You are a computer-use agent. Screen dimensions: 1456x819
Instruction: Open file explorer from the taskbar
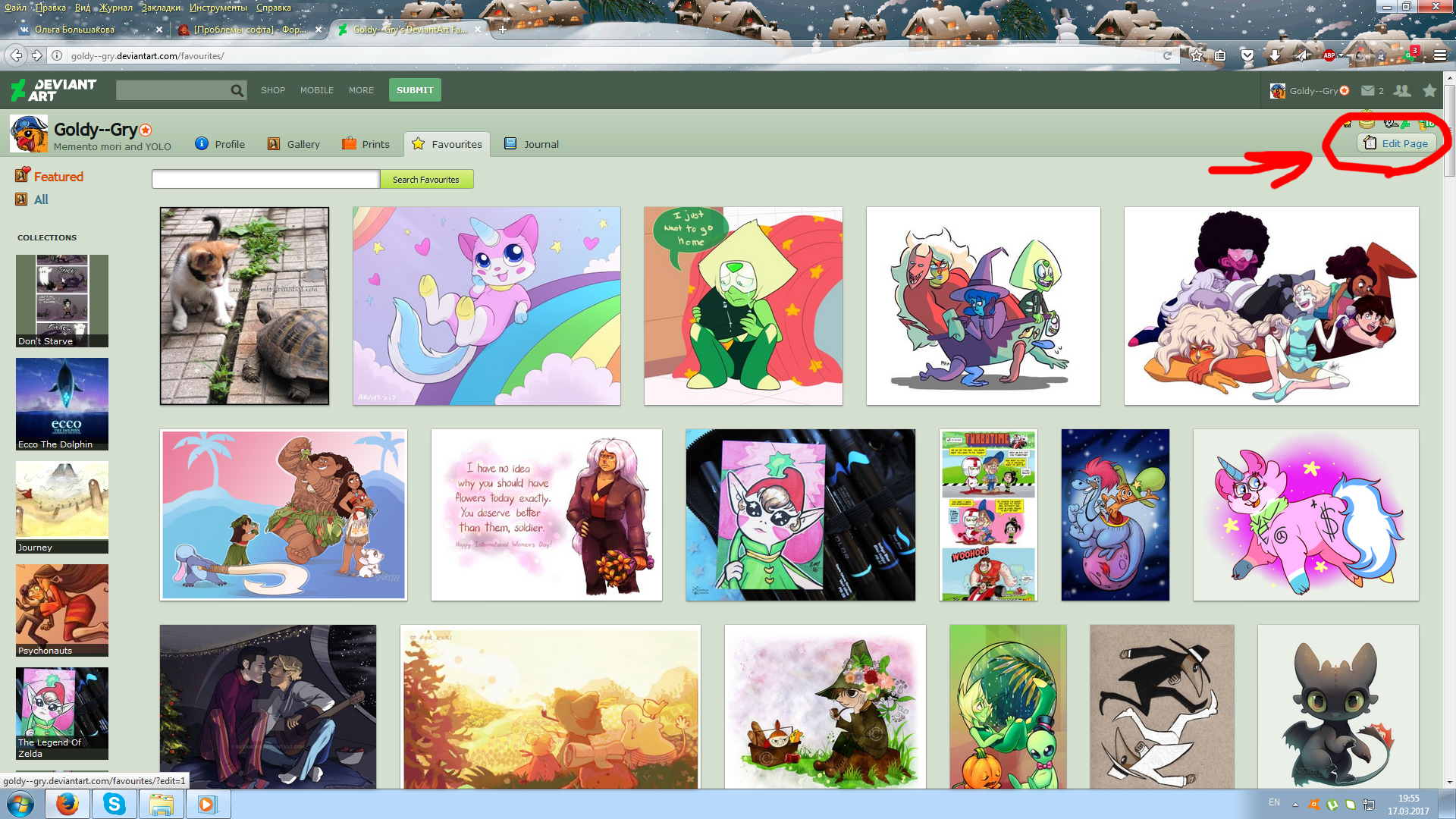point(162,804)
